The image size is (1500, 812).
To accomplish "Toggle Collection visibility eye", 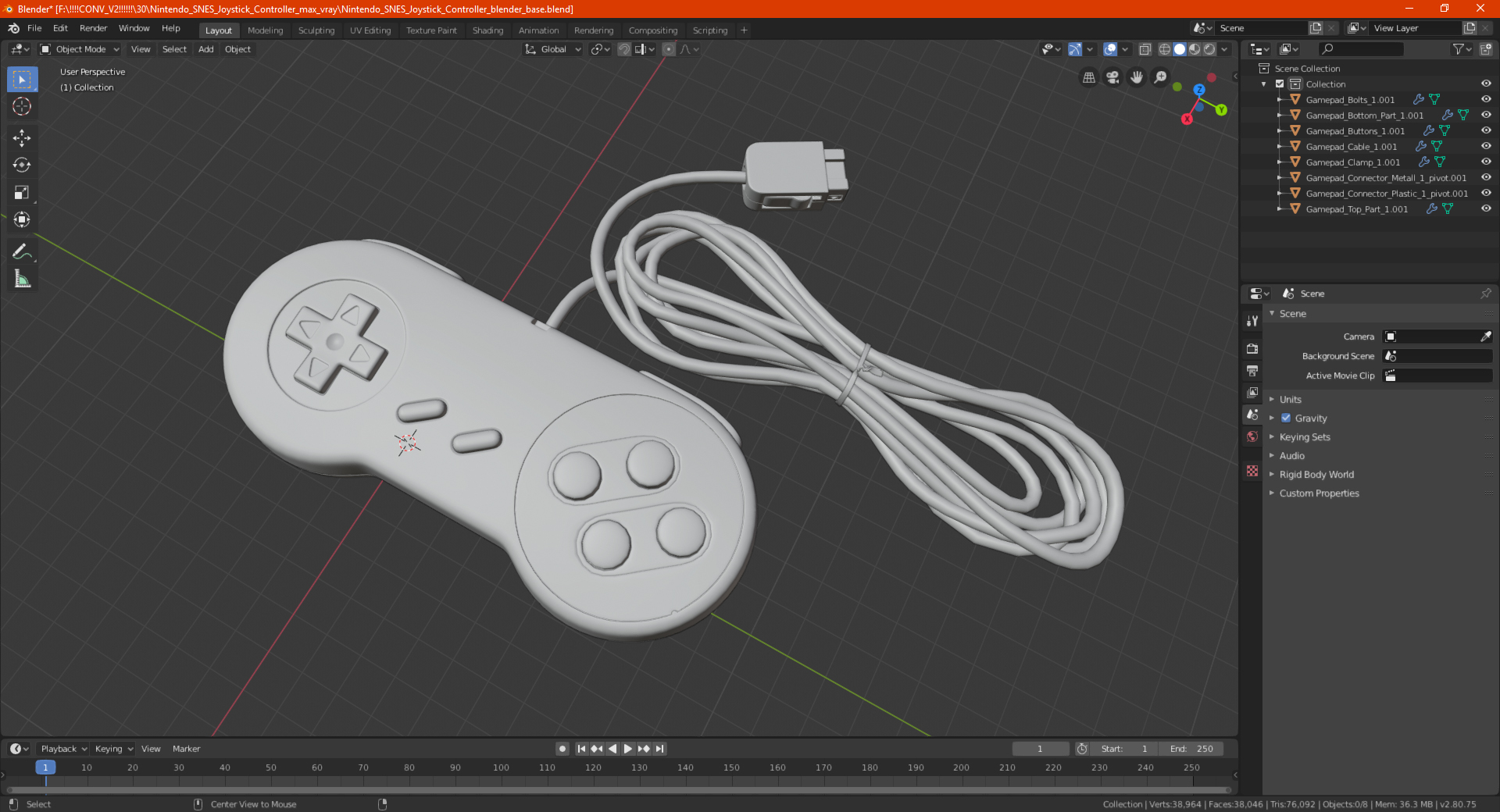I will 1486,84.
